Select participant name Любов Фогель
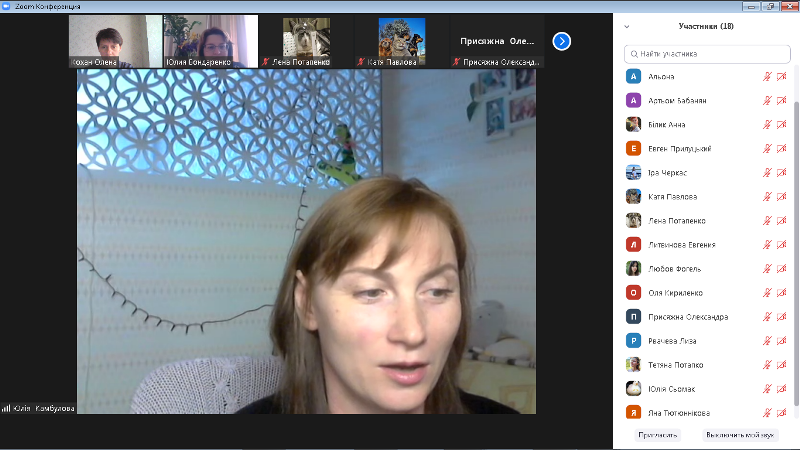This screenshot has height=450, width=800. 674,269
